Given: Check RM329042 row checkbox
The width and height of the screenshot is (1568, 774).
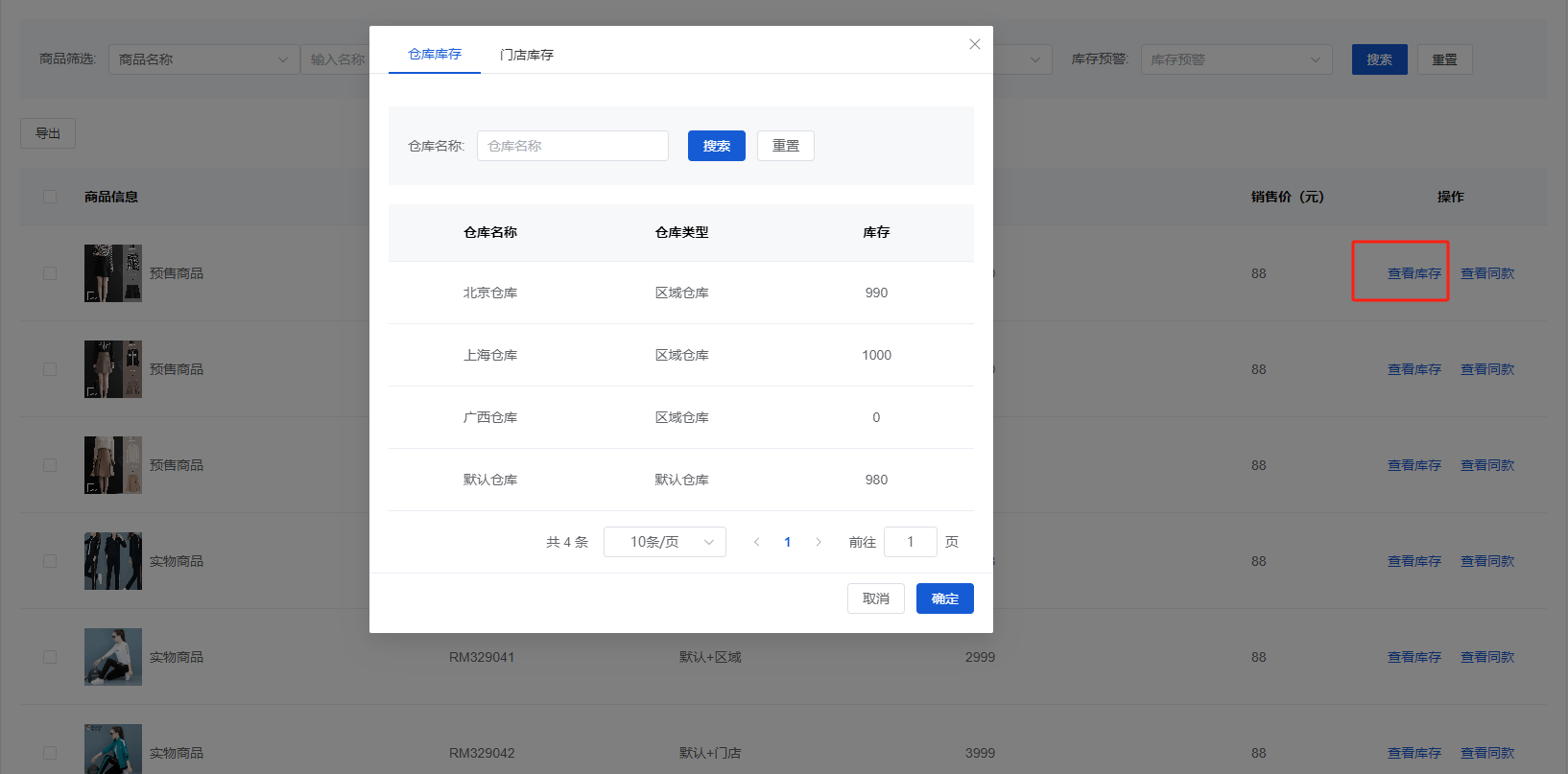Looking at the screenshot, I should point(50,753).
